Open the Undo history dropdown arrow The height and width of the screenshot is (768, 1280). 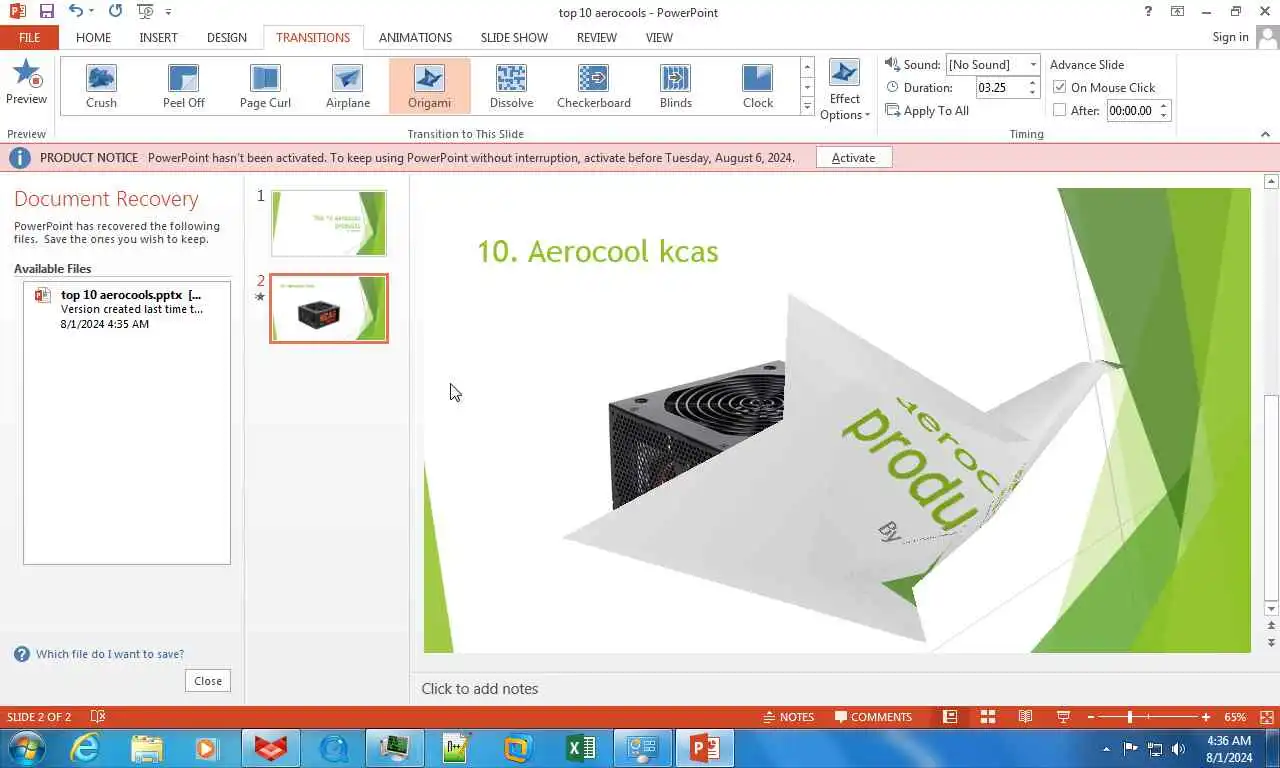tap(91, 12)
